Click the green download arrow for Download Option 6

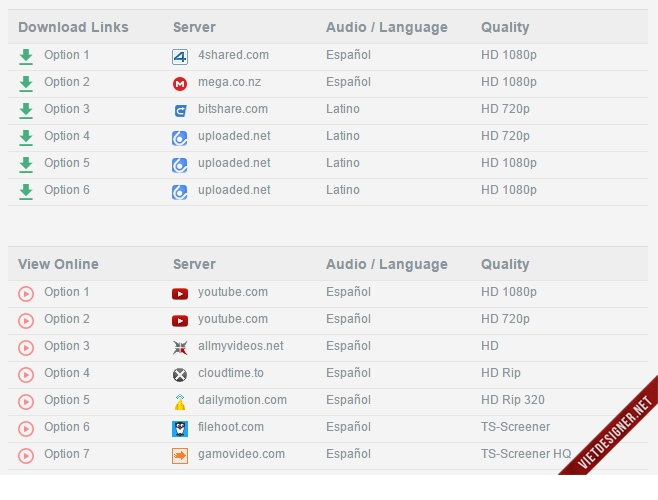click(26, 191)
